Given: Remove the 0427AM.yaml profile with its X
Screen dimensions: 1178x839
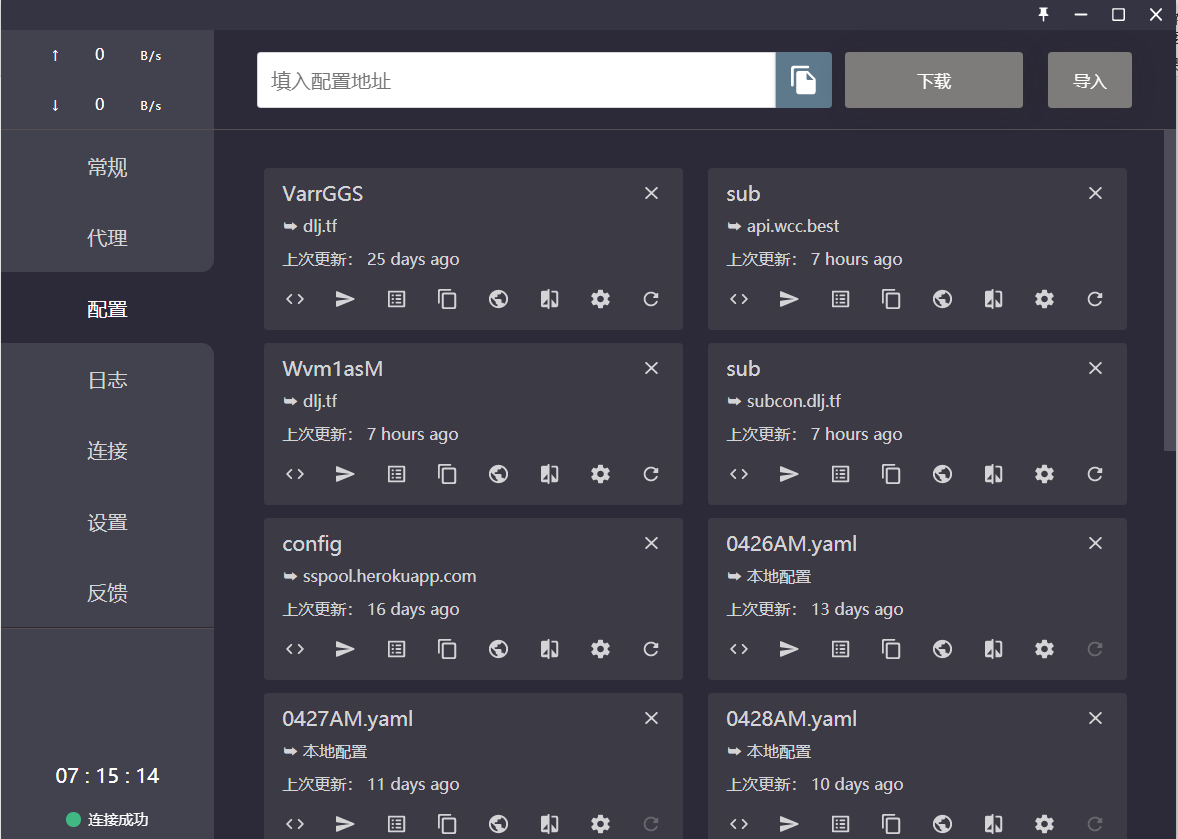Looking at the screenshot, I should (x=651, y=718).
